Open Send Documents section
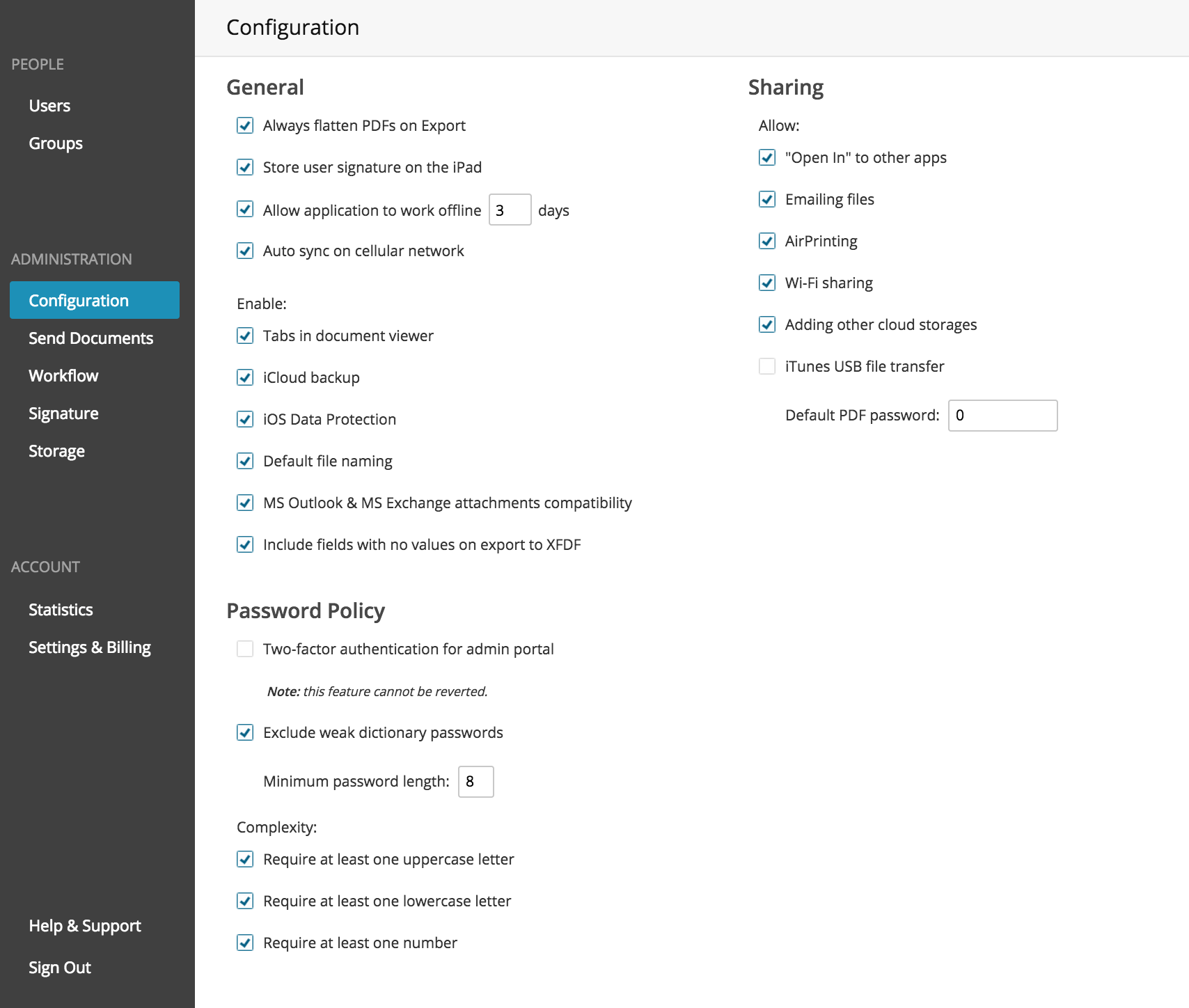1189x1008 pixels. coord(90,338)
